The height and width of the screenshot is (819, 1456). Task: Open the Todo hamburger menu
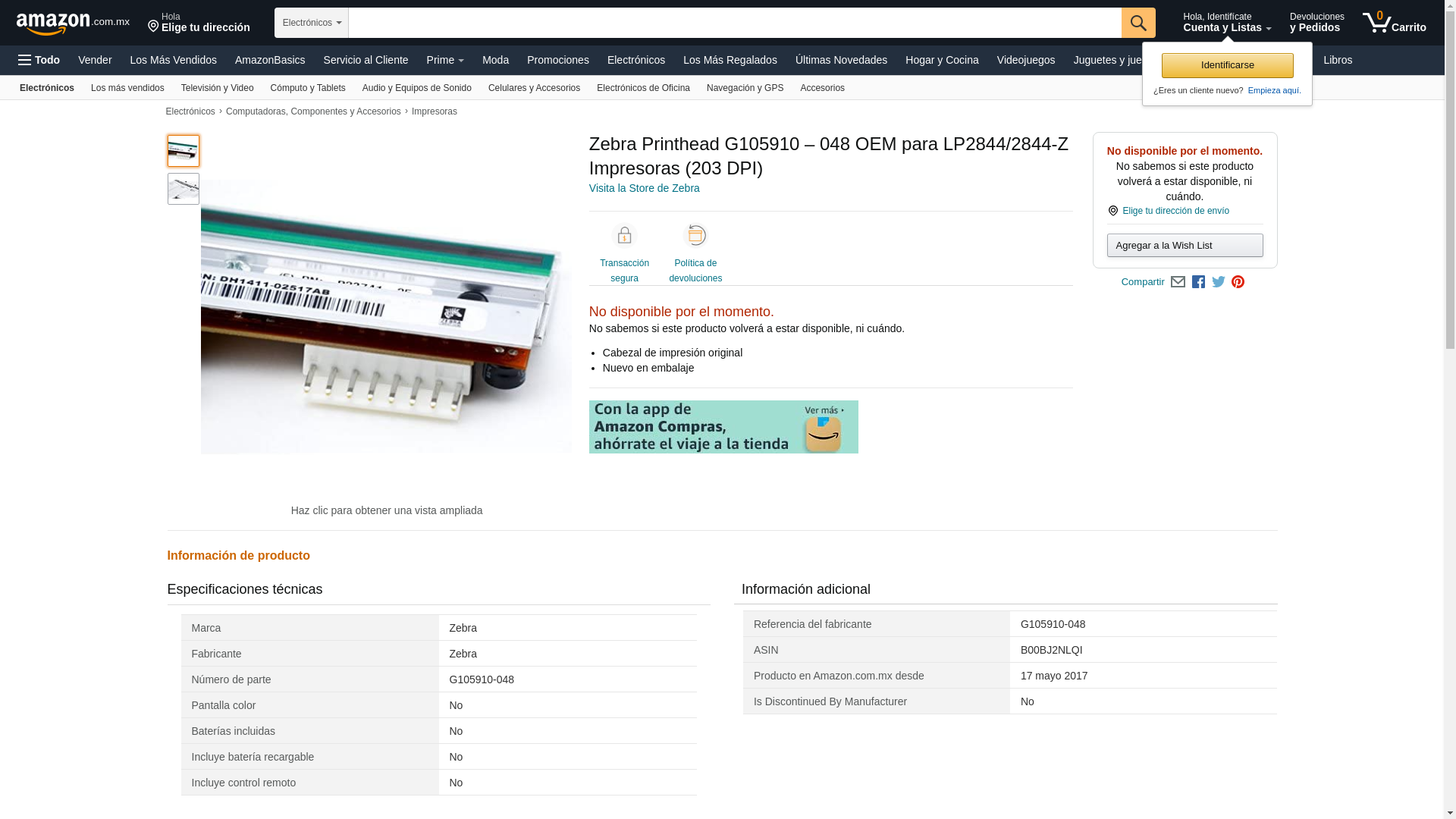click(39, 60)
